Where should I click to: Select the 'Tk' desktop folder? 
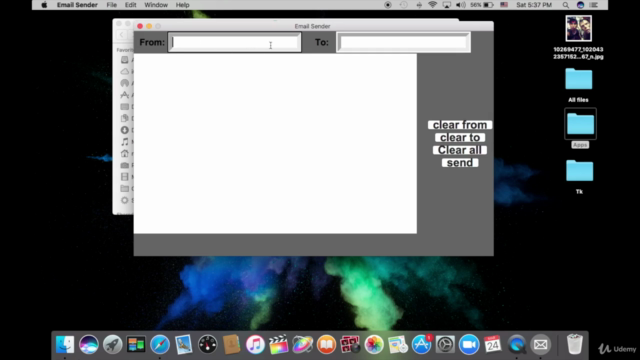pyautogui.click(x=579, y=171)
